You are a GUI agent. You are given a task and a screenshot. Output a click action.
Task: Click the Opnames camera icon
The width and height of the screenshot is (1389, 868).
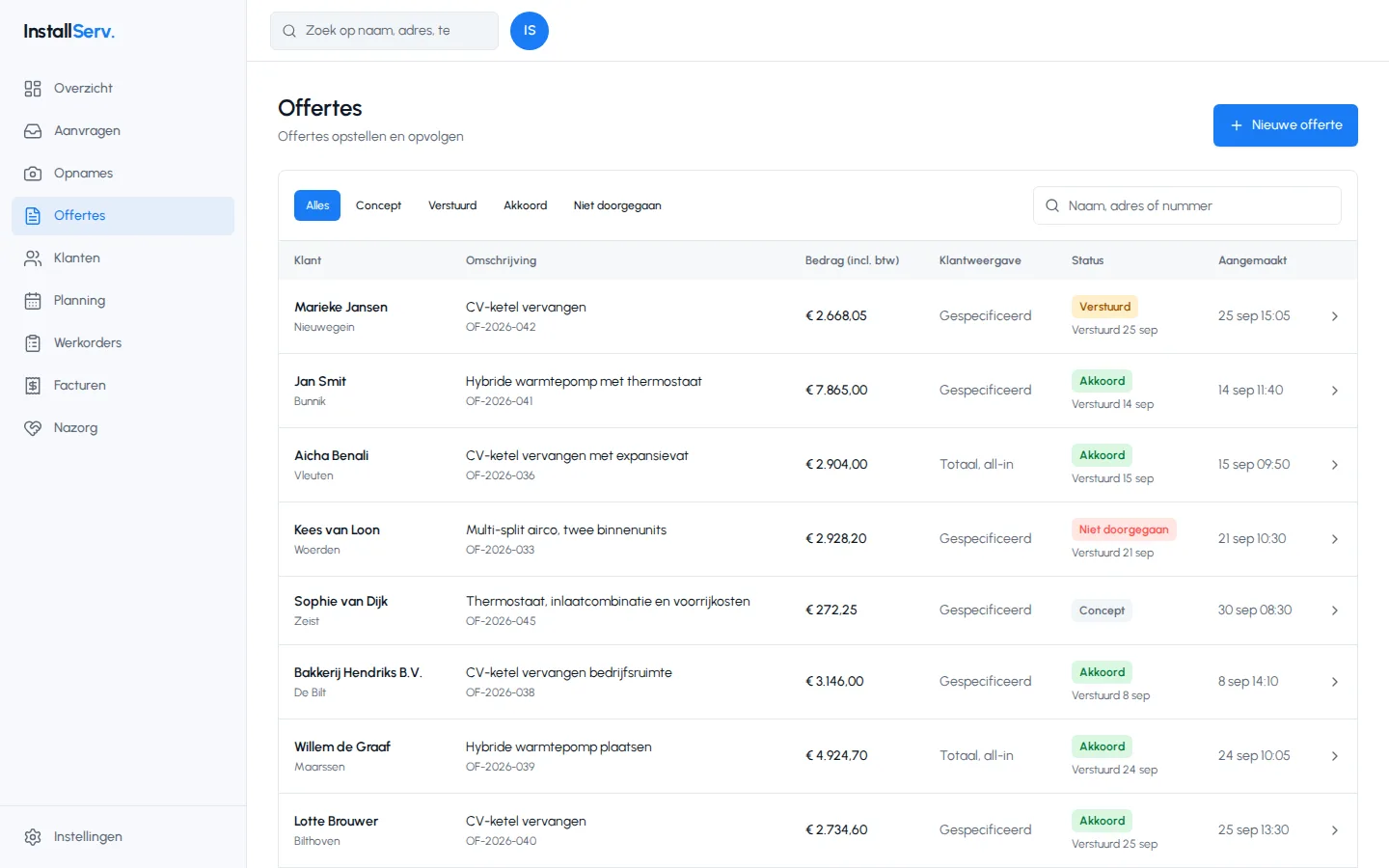click(x=33, y=174)
